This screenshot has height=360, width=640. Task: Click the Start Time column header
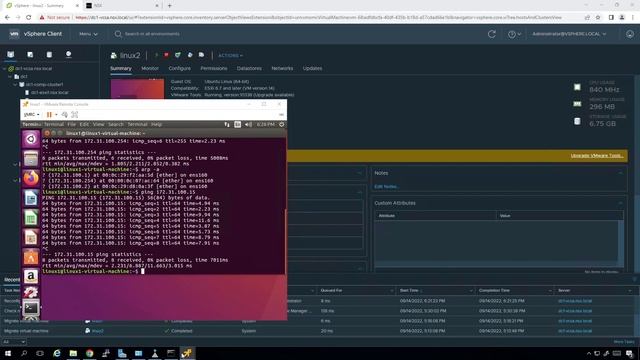coord(409,291)
